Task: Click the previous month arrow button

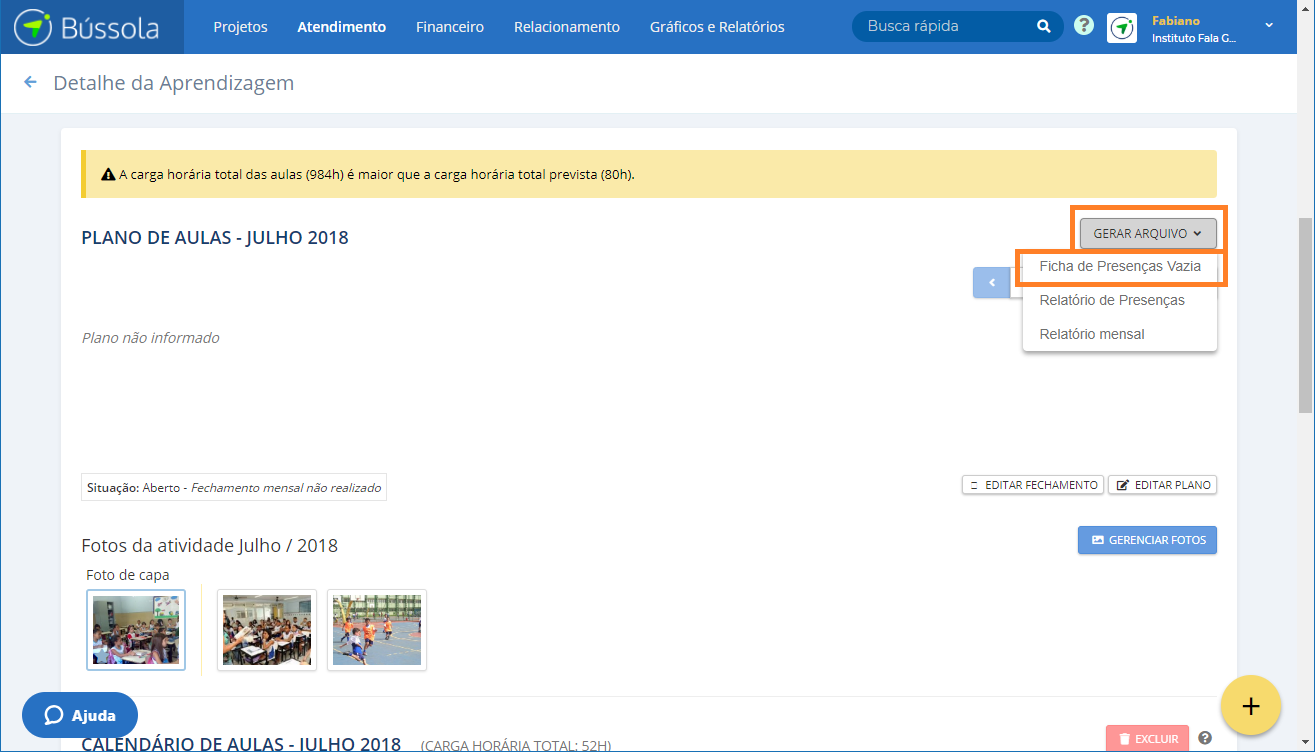Action: pyautogui.click(x=992, y=283)
